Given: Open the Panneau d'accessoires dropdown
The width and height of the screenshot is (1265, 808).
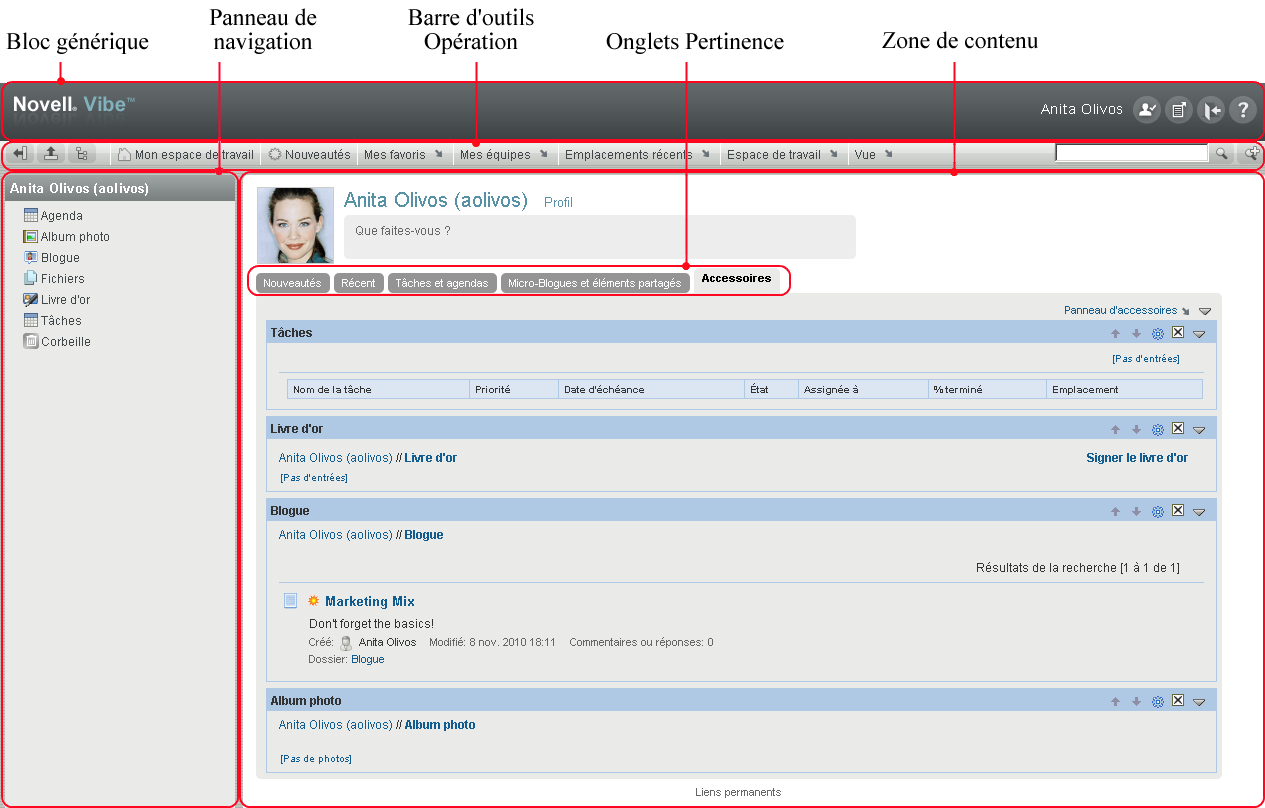Looking at the screenshot, I should pyautogui.click(x=1126, y=310).
